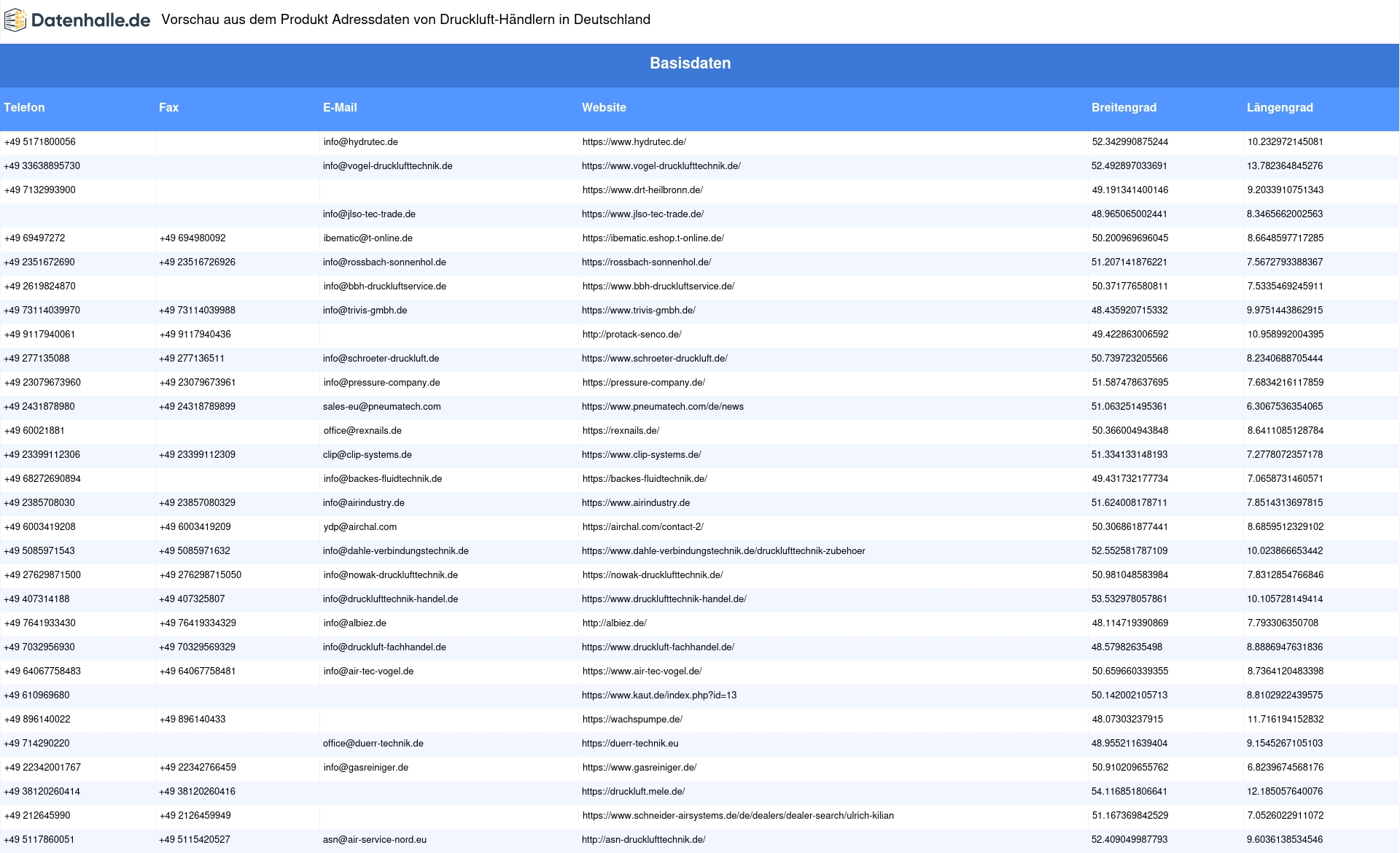Select email info@albiez.de
Screen dimensions: 1400x853
(x=355, y=623)
